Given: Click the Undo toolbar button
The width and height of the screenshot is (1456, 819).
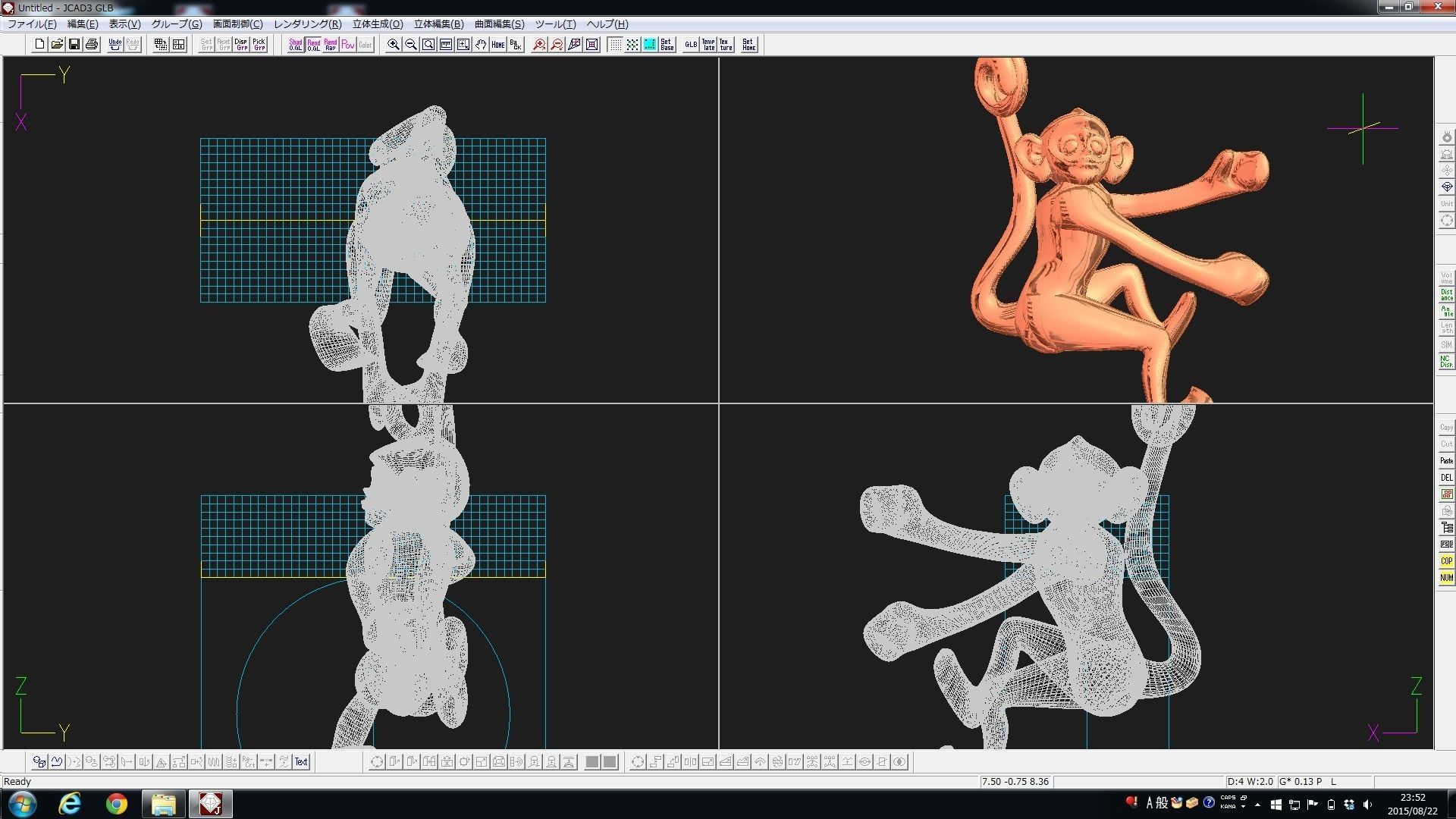Looking at the screenshot, I should [115, 45].
